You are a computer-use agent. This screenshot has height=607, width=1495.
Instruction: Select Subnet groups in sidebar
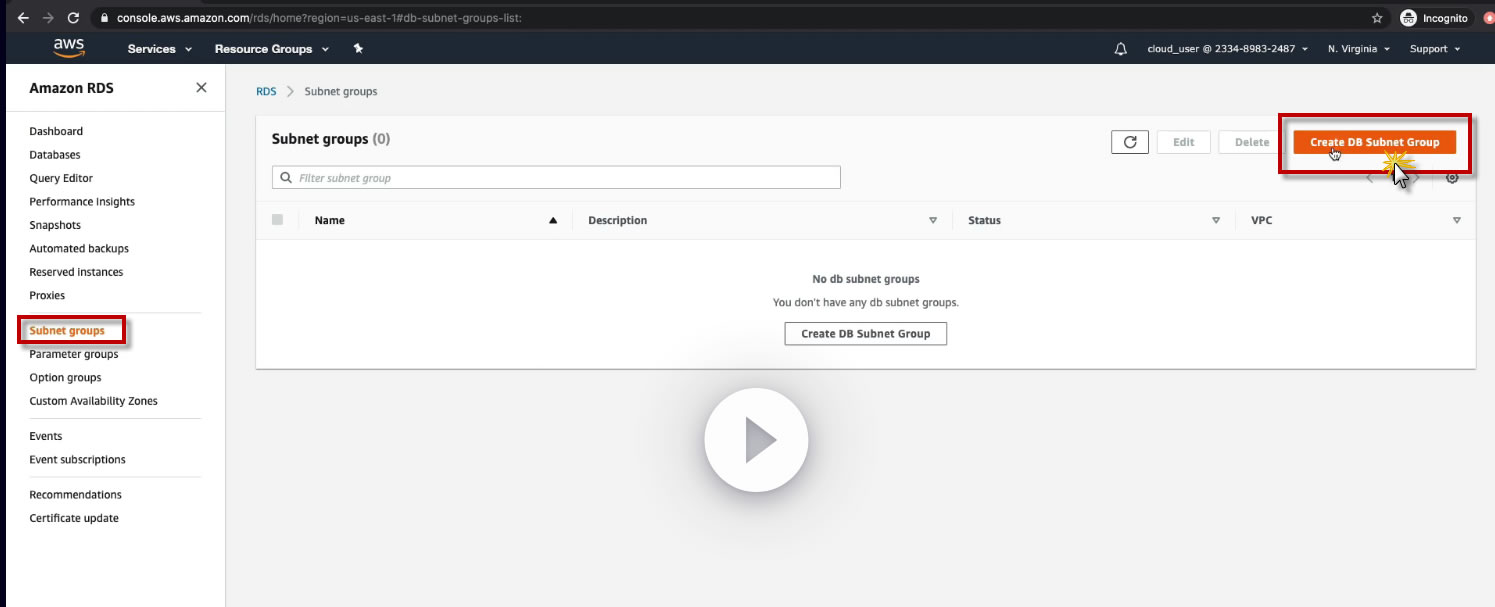pos(67,331)
